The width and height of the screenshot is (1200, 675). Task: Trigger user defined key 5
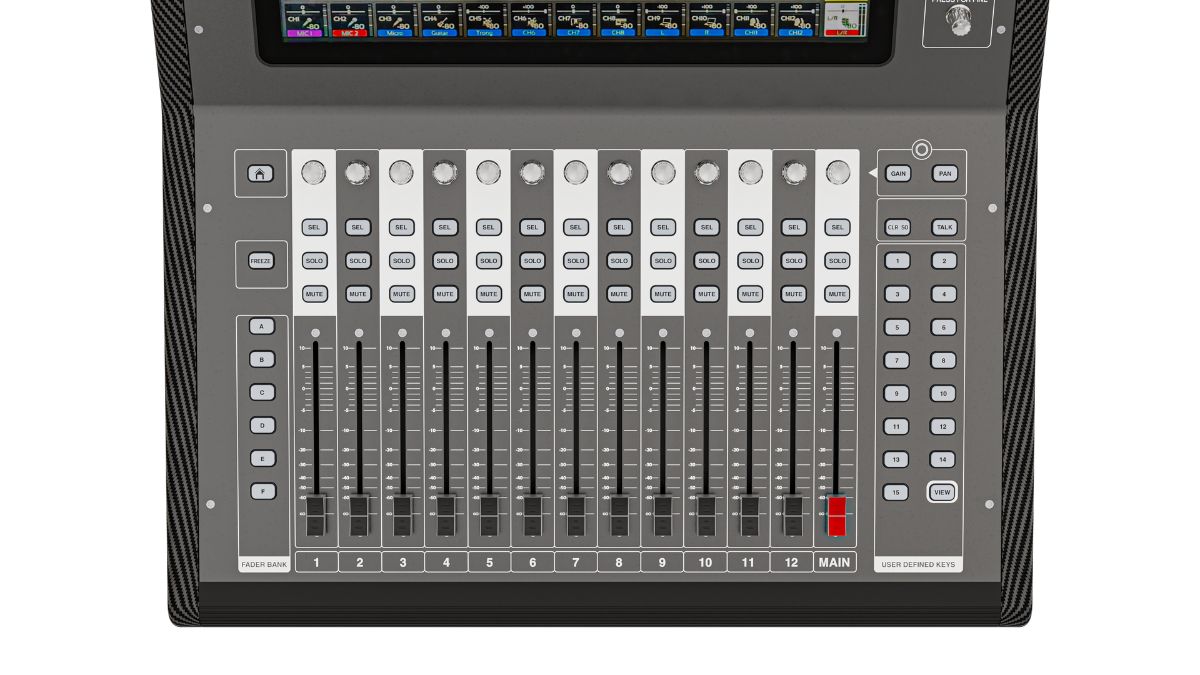pyautogui.click(x=897, y=327)
